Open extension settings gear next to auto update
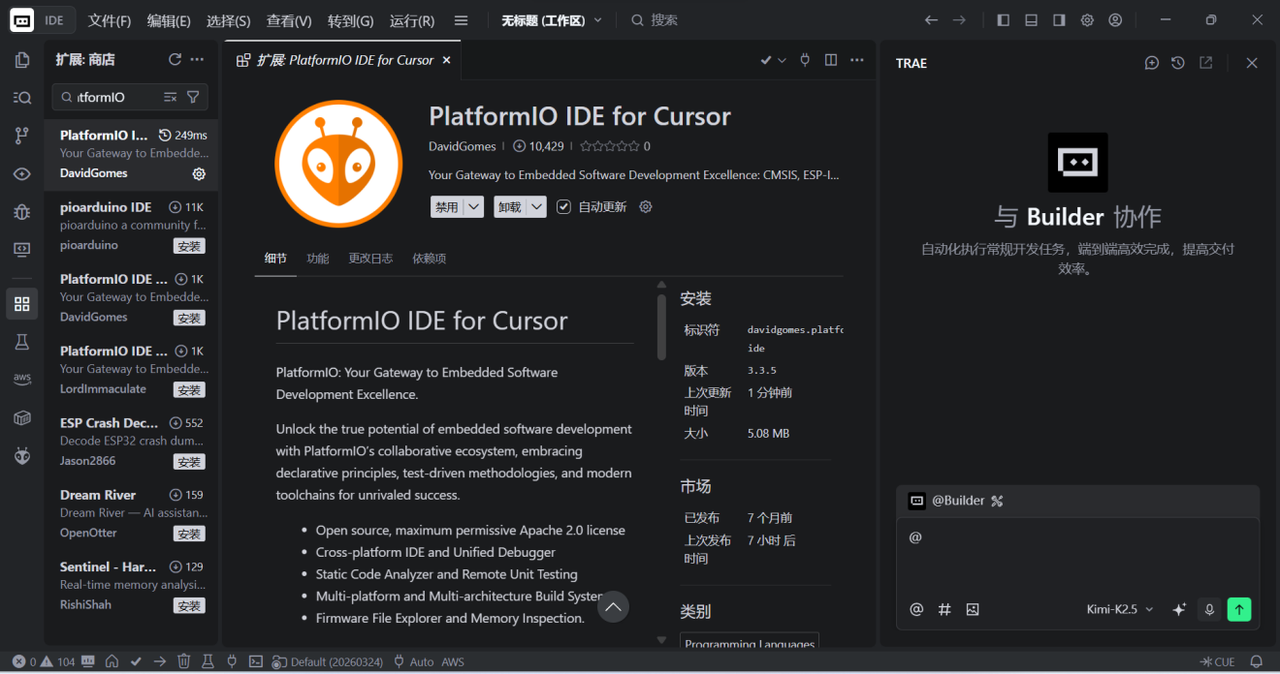This screenshot has height=674, width=1280. click(x=645, y=207)
